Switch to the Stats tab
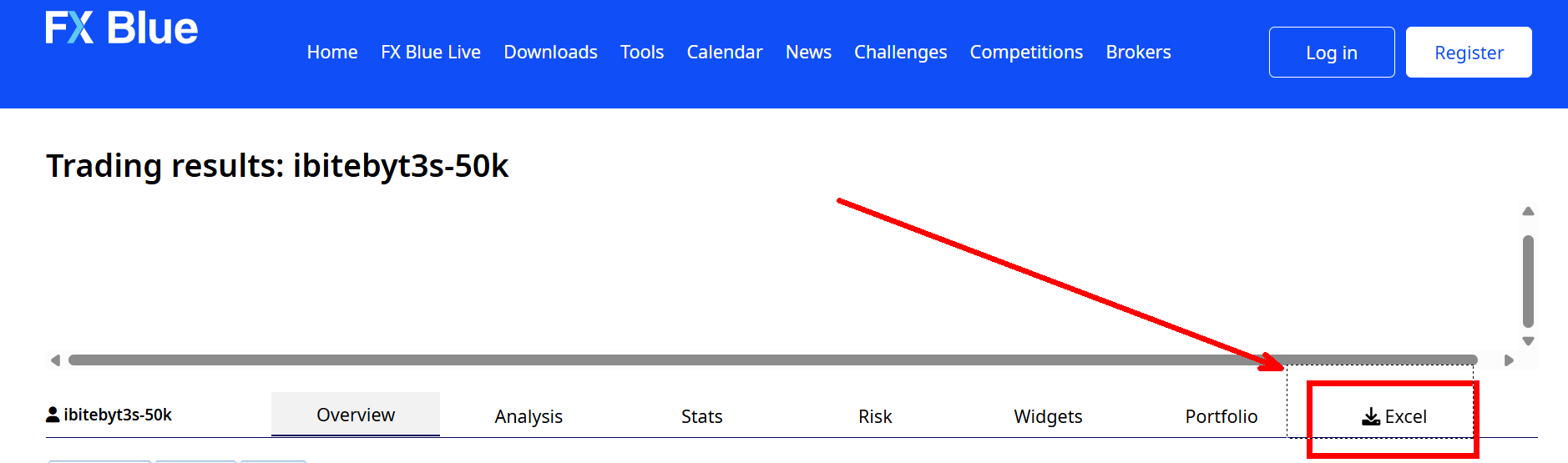1568x463 pixels. tap(701, 416)
